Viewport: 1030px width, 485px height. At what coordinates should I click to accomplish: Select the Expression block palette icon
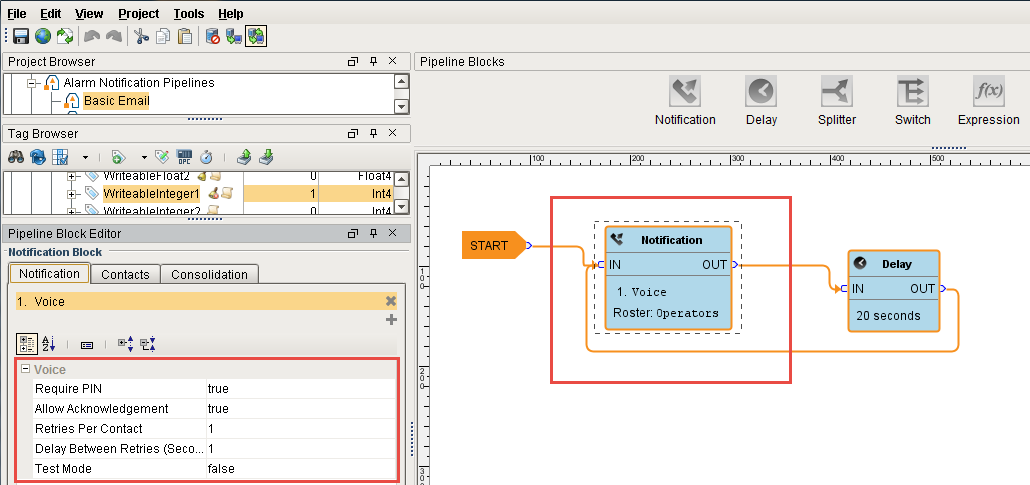(988, 92)
